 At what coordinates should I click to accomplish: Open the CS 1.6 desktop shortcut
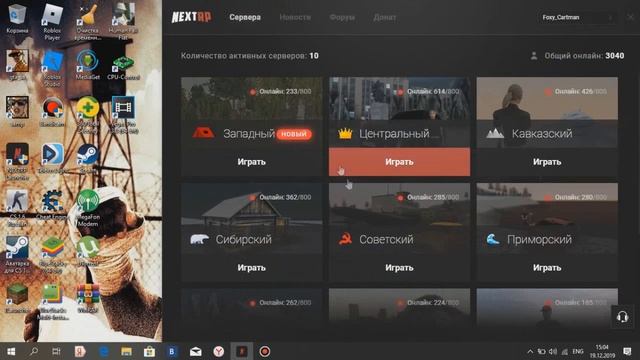17,208
